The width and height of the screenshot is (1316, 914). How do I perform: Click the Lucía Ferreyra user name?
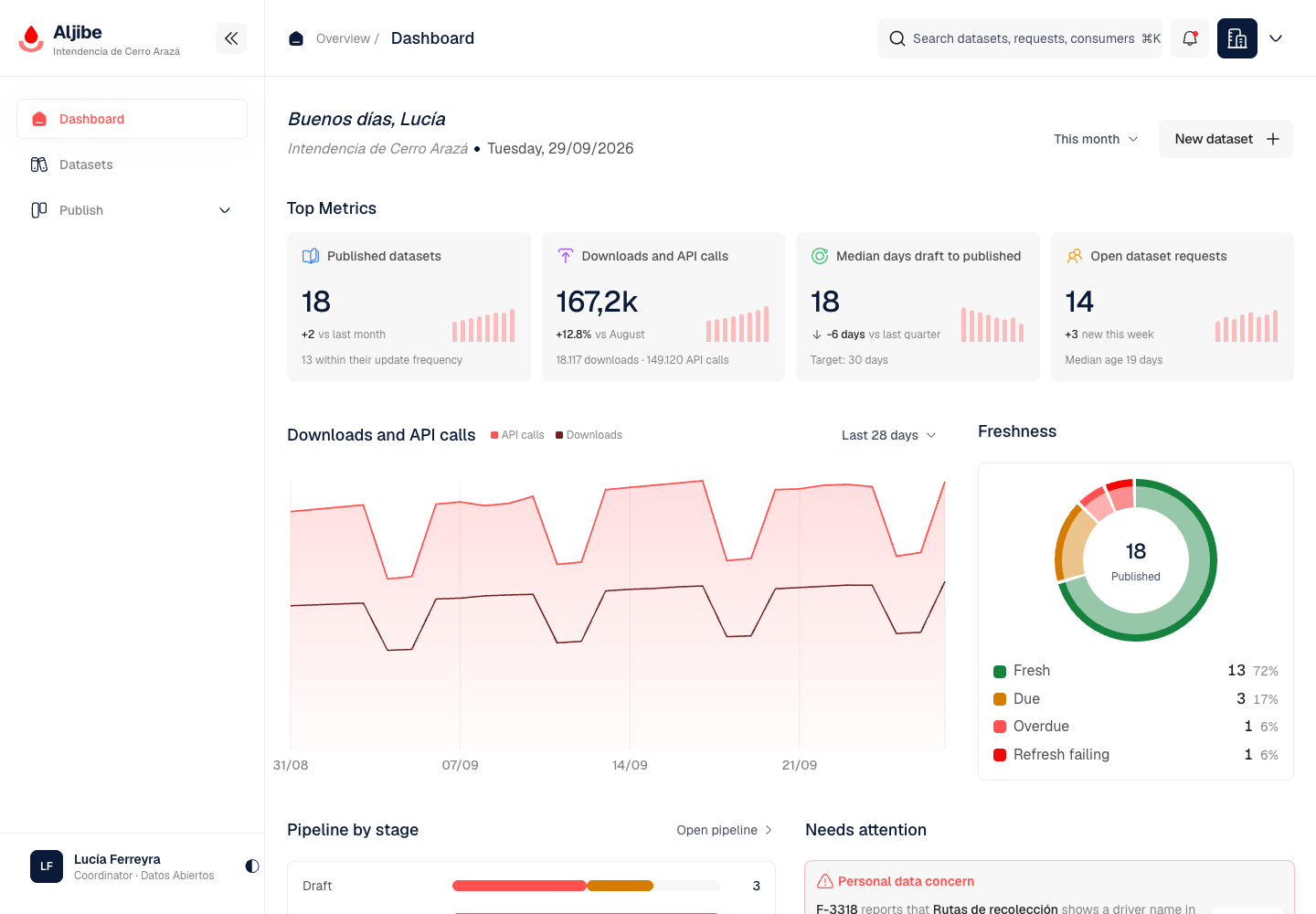click(x=117, y=859)
